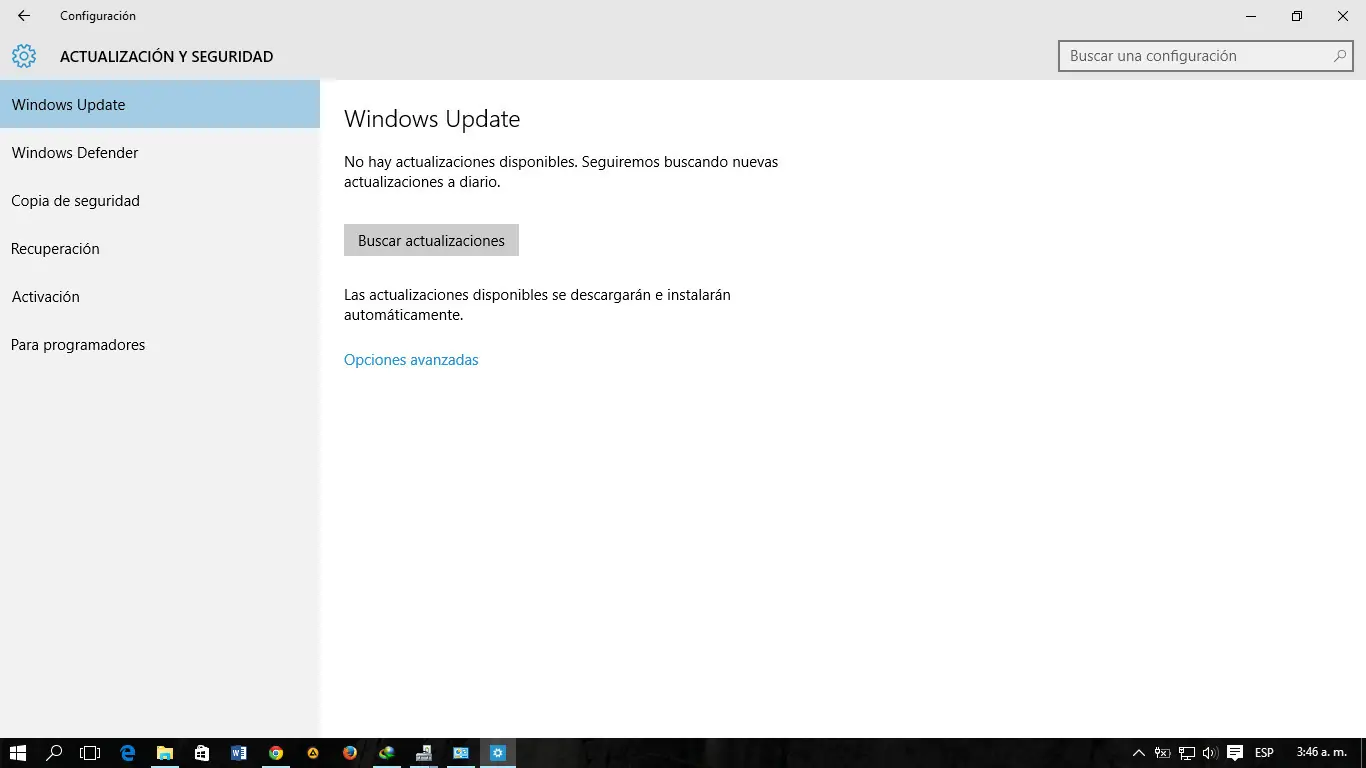Go to Copia de seguridad

(160, 200)
